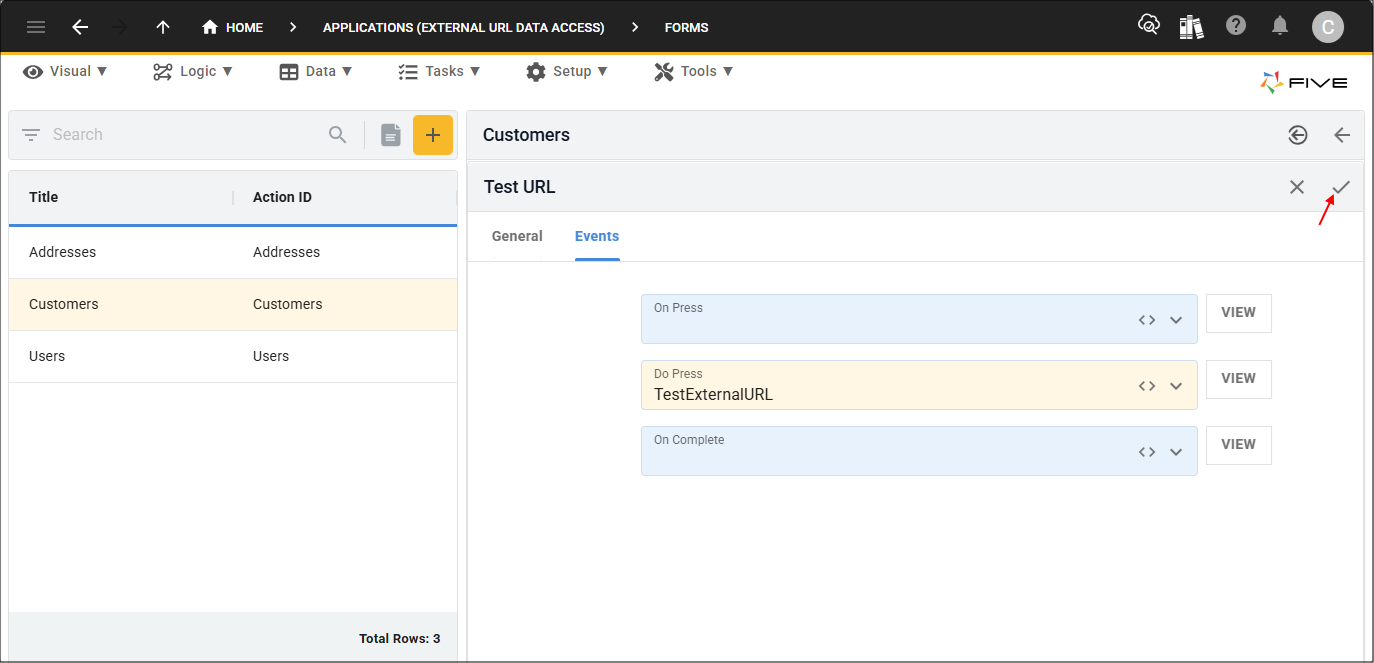Click the Search input field

point(185,135)
